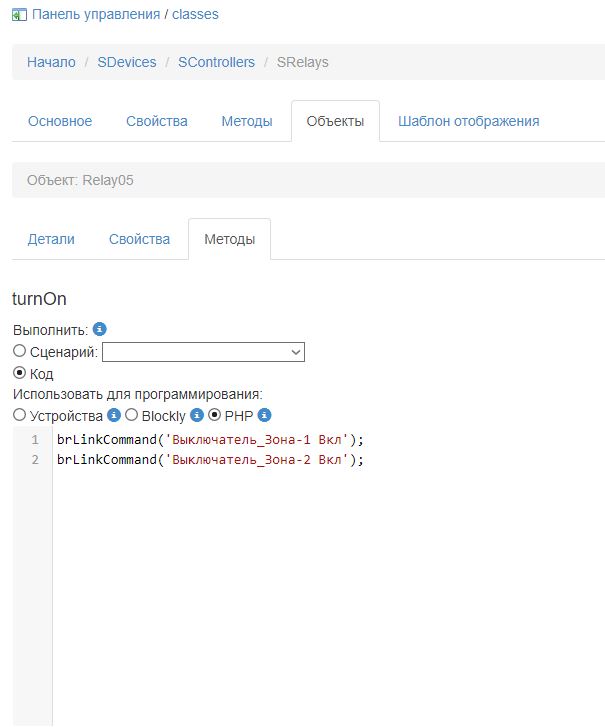Viewport: 605px width, 727px height.
Task: Click code line 1 with Зона-1 Вкл
Action: point(210,440)
